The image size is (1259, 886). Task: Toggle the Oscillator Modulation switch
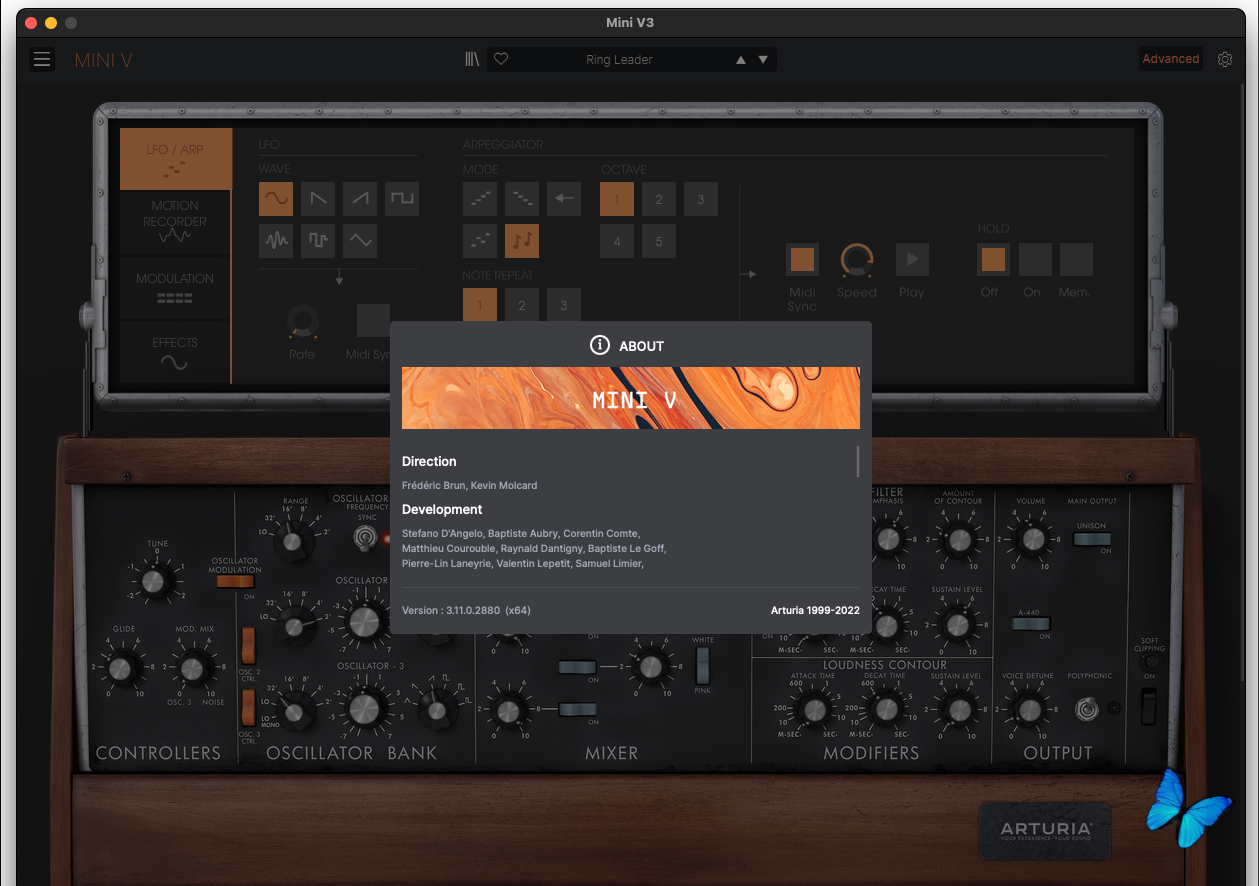pyautogui.click(x=235, y=581)
